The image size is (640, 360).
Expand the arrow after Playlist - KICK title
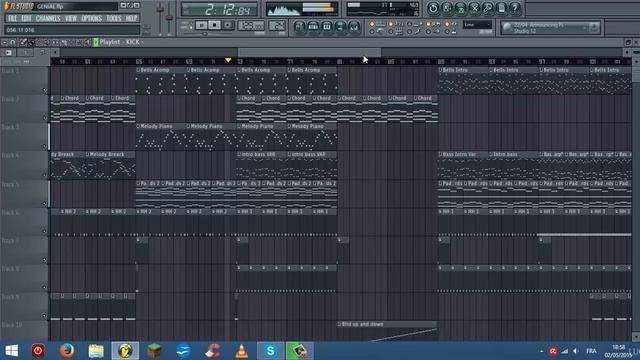[x=142, y=42]
